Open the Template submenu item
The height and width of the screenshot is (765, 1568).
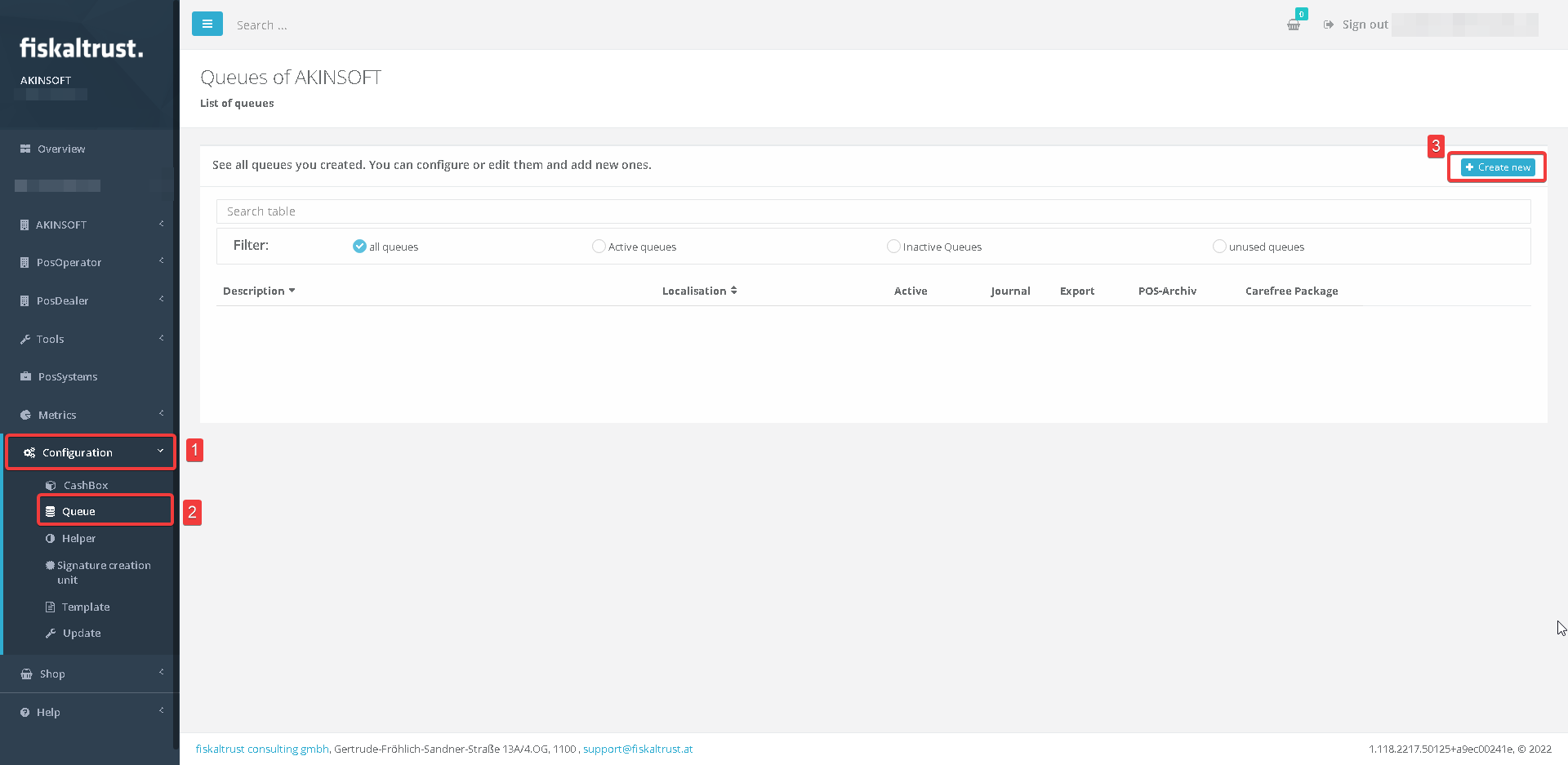[86, 607]
